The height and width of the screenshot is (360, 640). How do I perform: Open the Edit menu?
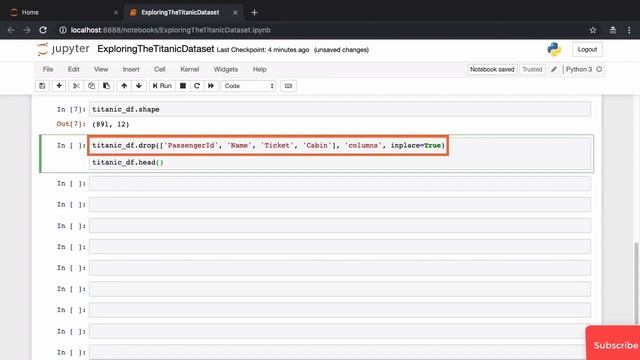tap(73, 69)
